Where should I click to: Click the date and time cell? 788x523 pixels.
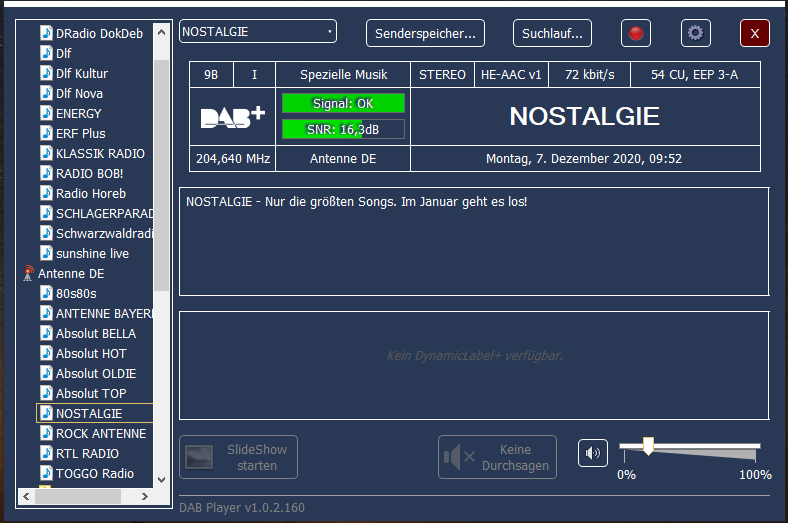pos(585,159)
